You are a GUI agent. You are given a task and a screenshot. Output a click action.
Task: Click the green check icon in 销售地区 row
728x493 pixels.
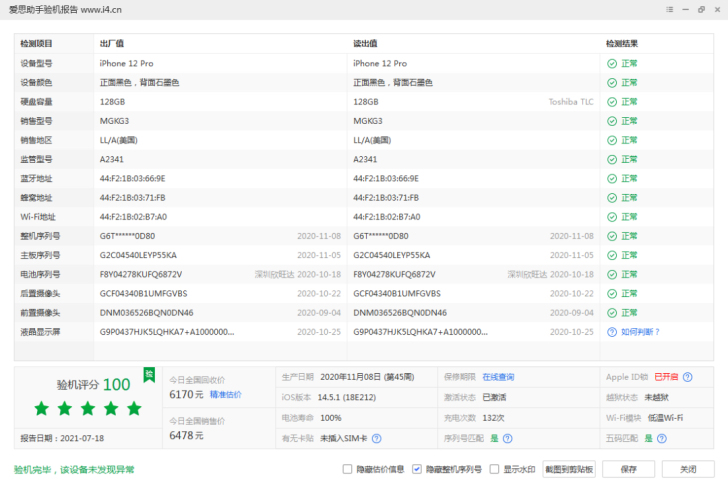612,140
